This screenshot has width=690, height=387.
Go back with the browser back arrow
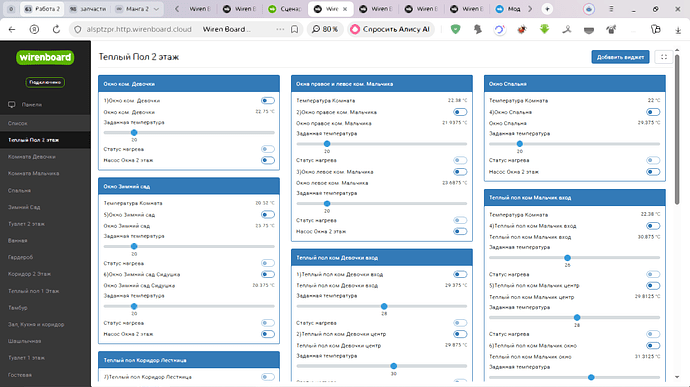[12, 29]
